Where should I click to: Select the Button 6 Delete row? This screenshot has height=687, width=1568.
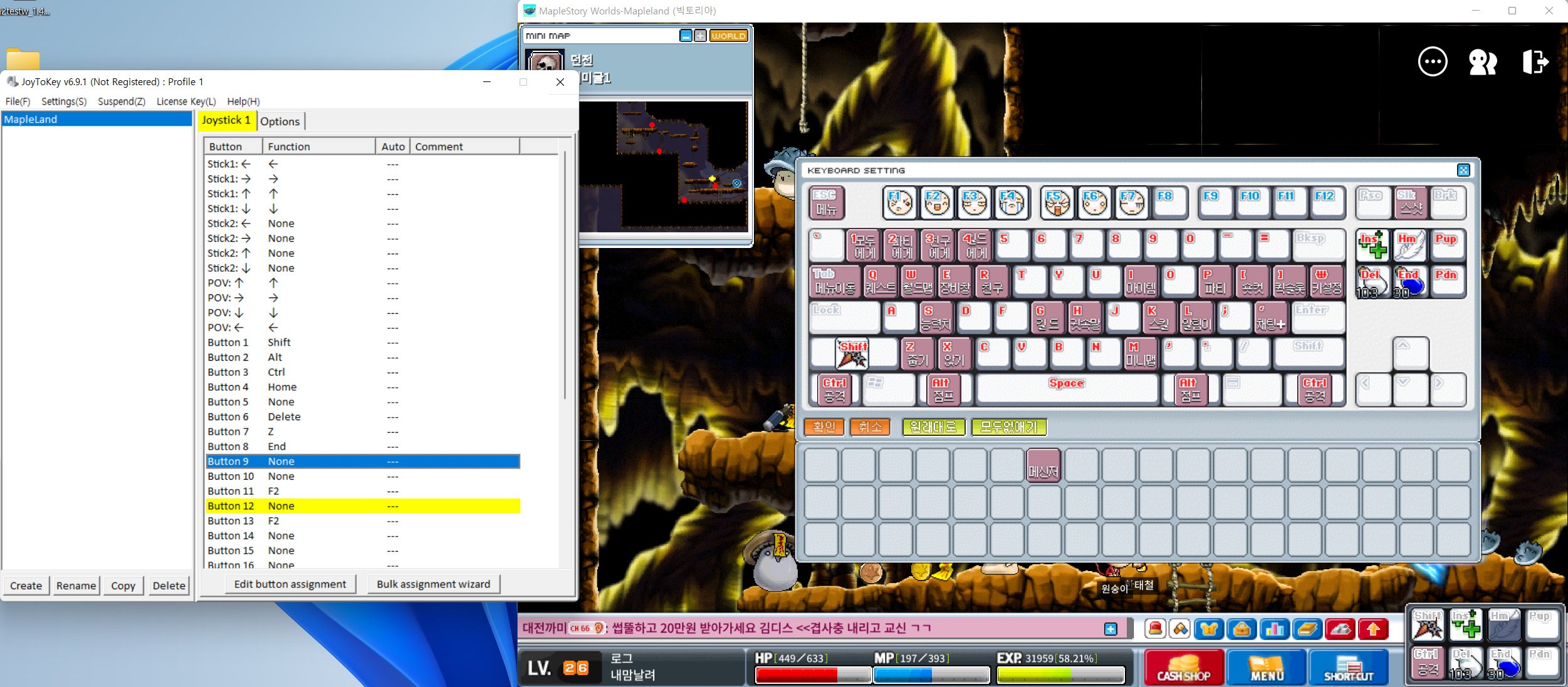tap(363, 417)
